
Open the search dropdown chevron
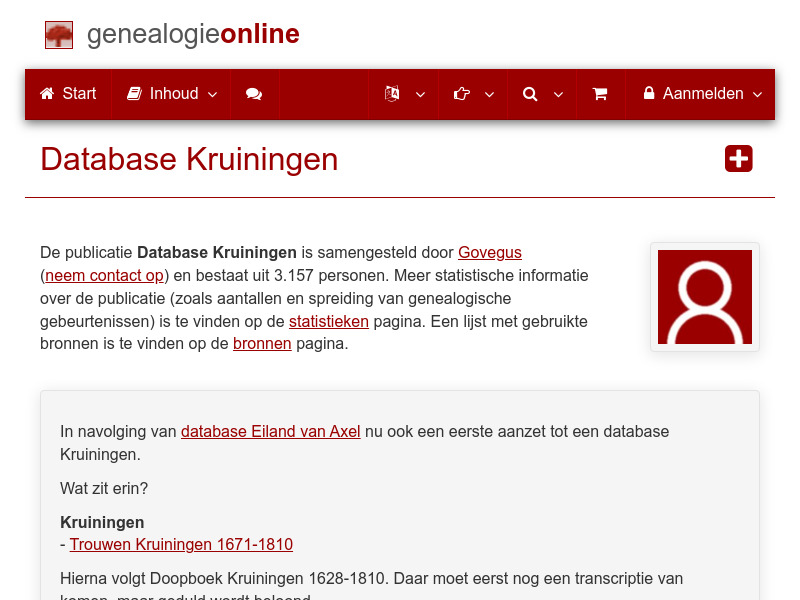coord(558,95)
